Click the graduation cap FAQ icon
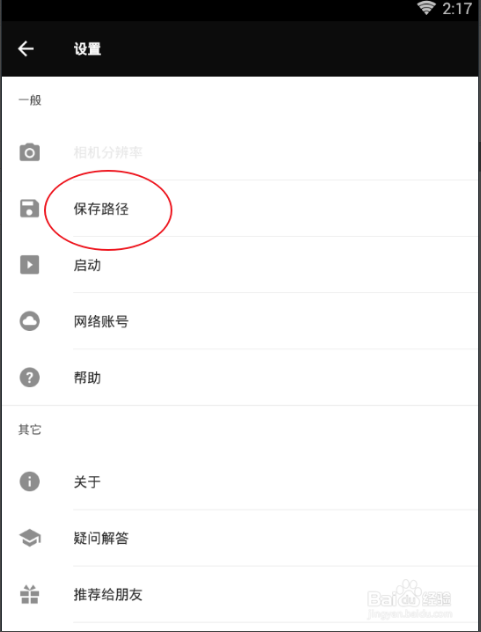Image resolution: width=481 pixels, height=632 pixels. click(x=29, y=538)
